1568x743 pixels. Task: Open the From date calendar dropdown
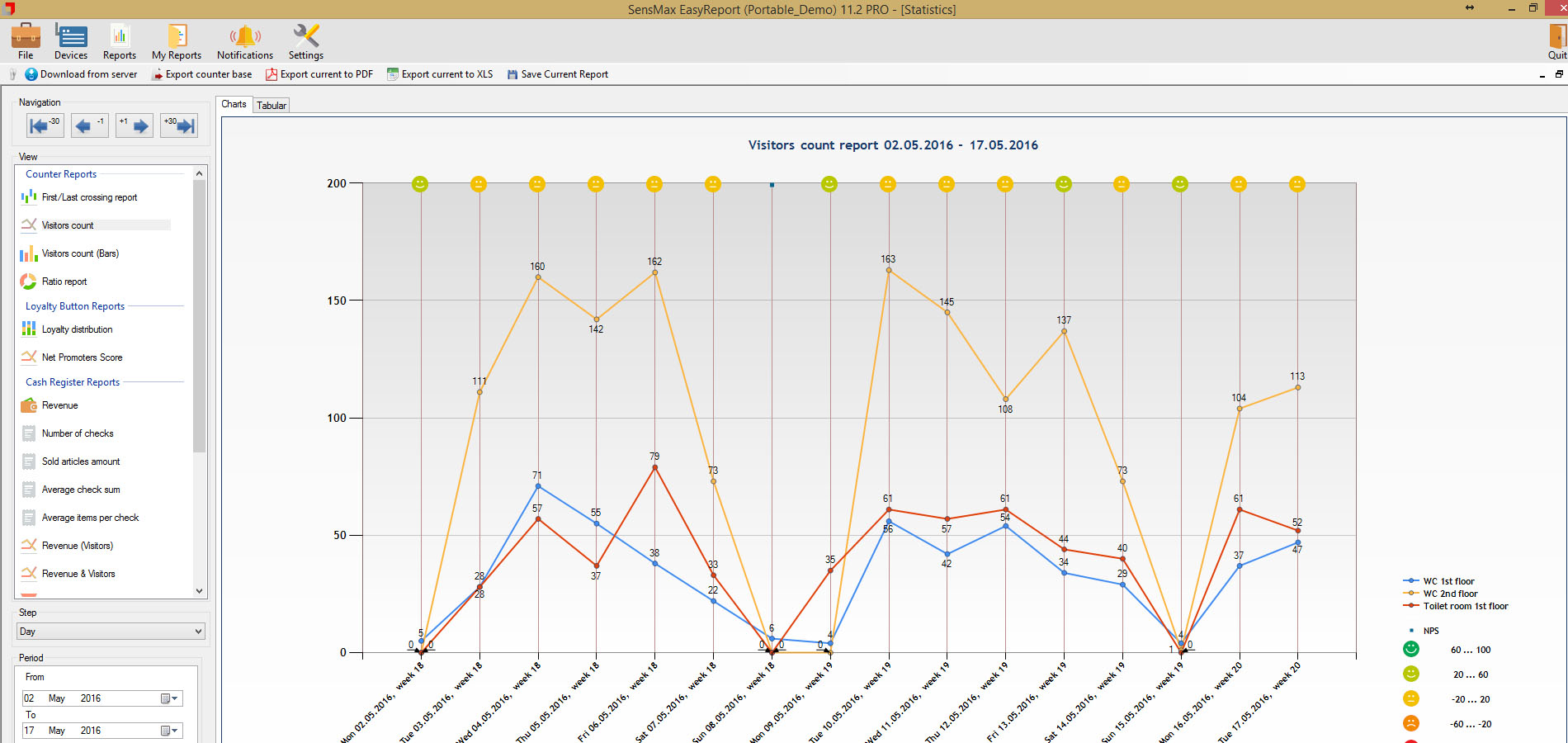click(169, 698)
